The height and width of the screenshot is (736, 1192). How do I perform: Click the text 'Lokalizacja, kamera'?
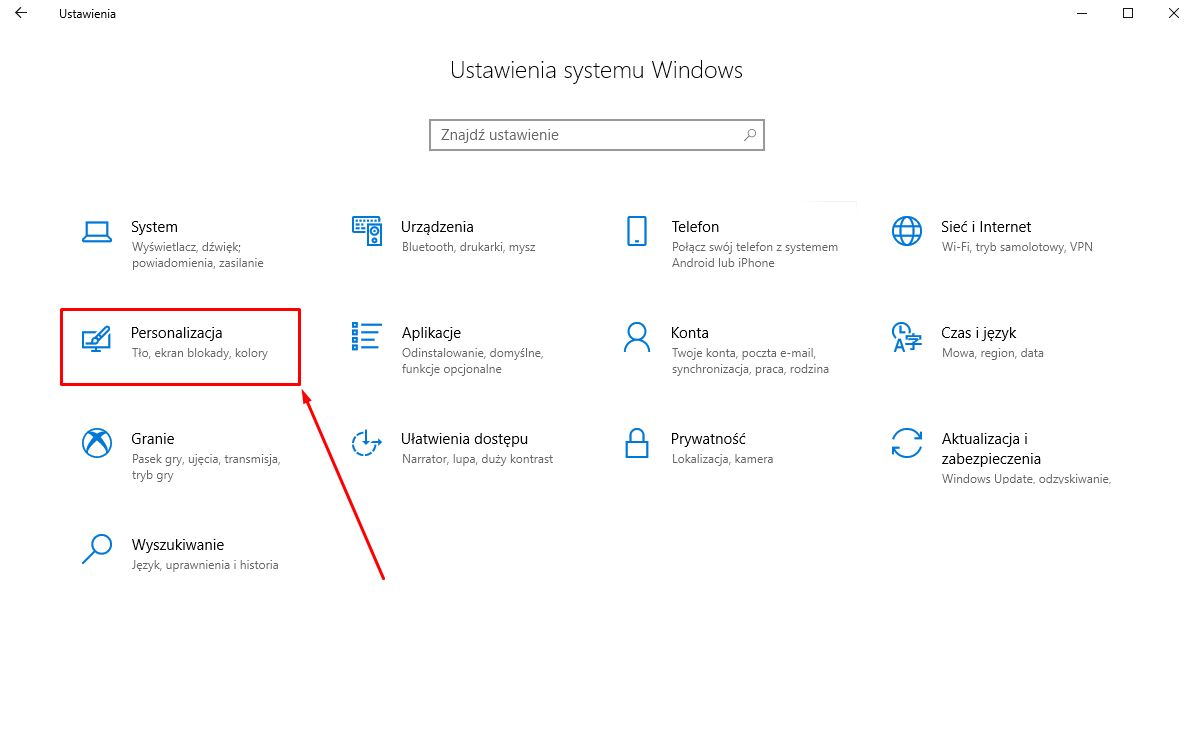[x=722, y=459]
